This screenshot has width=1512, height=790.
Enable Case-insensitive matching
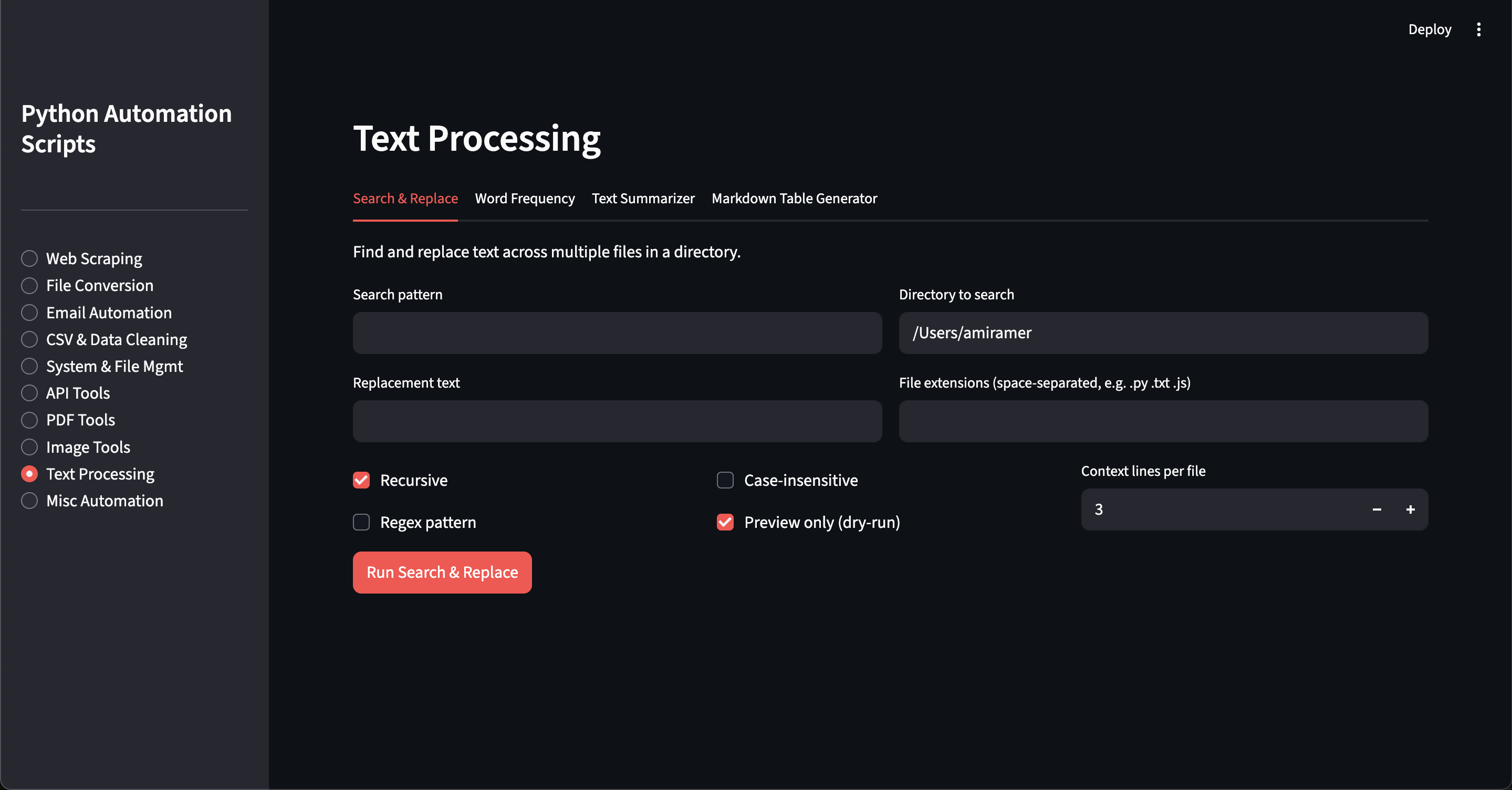tap(724, 480)
